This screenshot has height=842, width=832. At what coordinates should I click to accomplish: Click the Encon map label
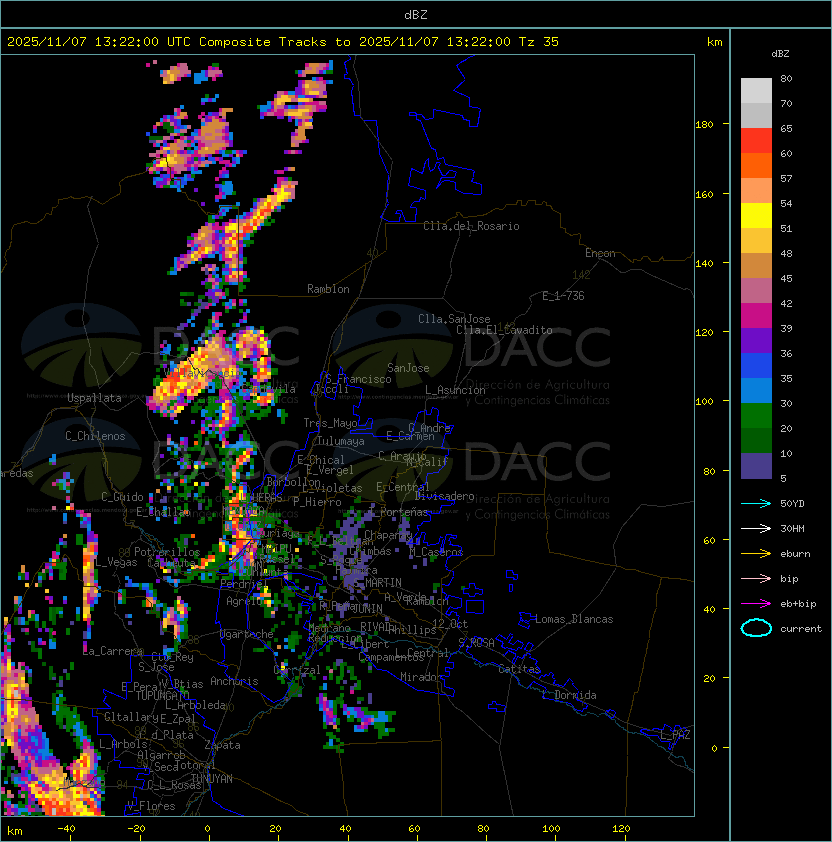[600, 253]
